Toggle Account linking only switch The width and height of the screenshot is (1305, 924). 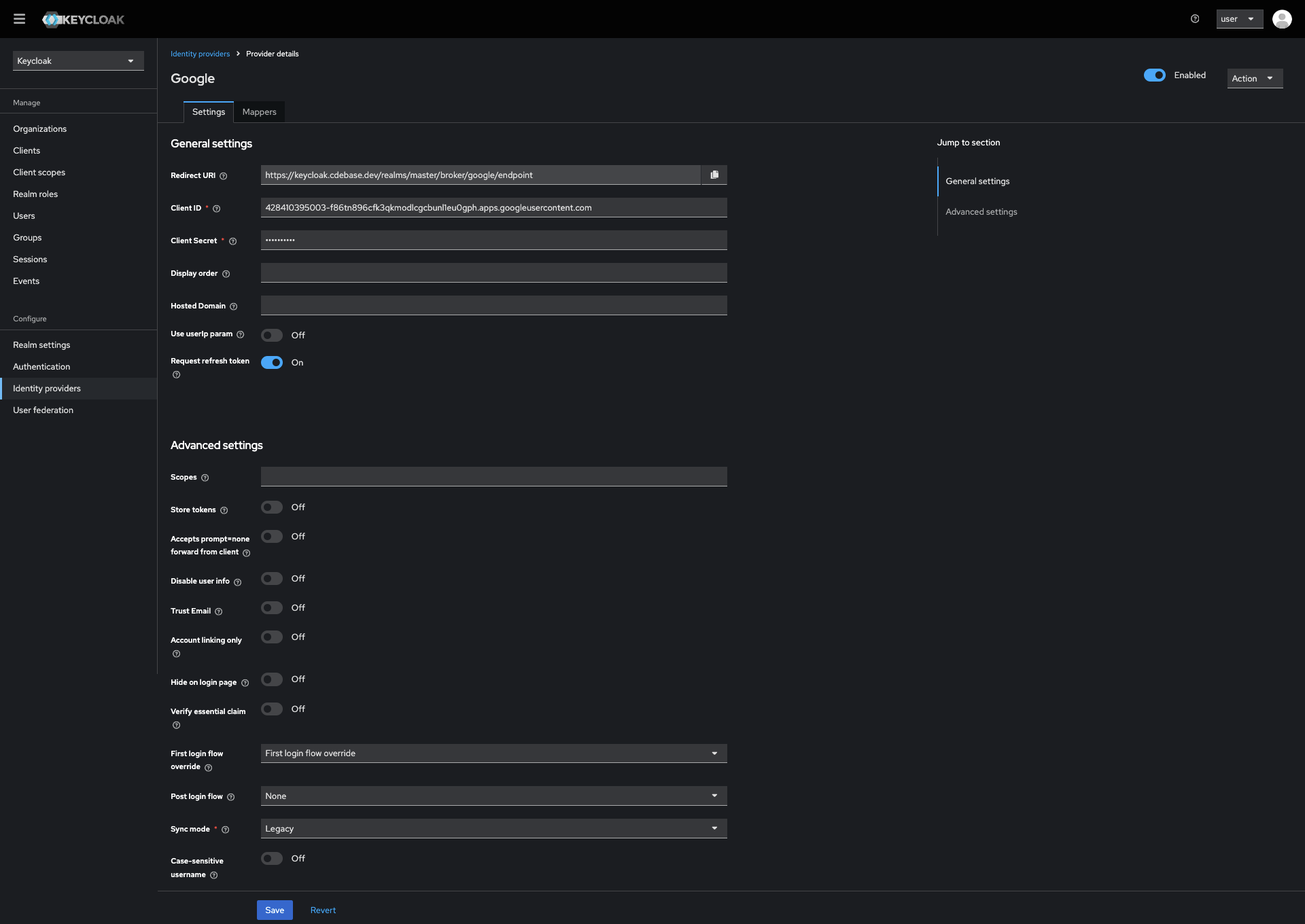coord(272,637)
